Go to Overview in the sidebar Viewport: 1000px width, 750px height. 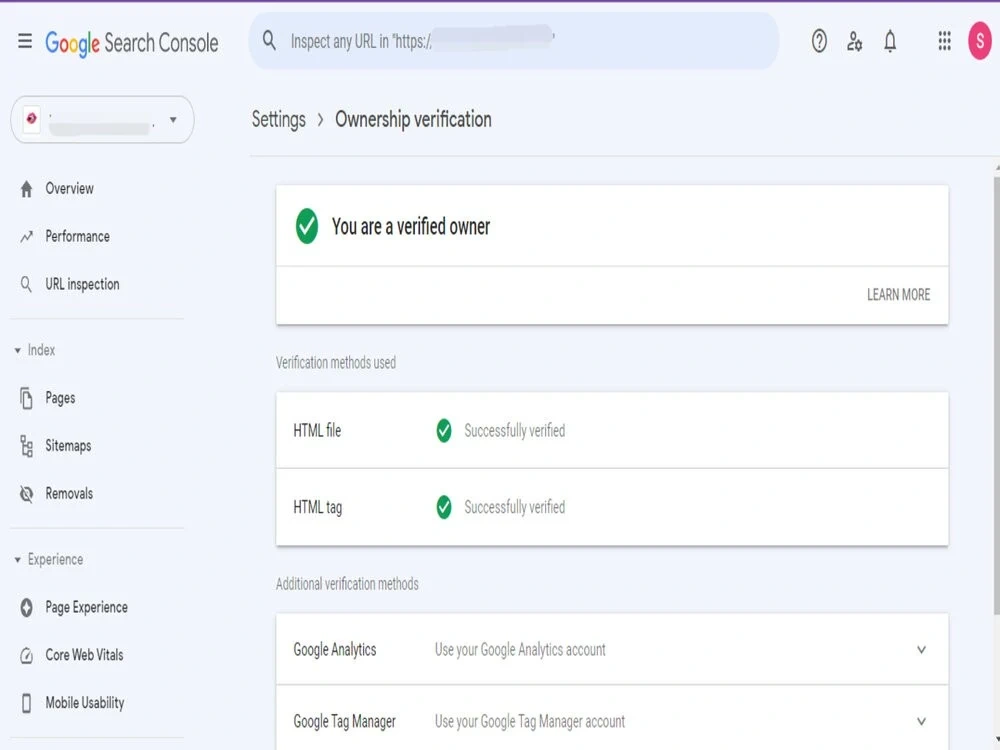click(x=70, y=189)
